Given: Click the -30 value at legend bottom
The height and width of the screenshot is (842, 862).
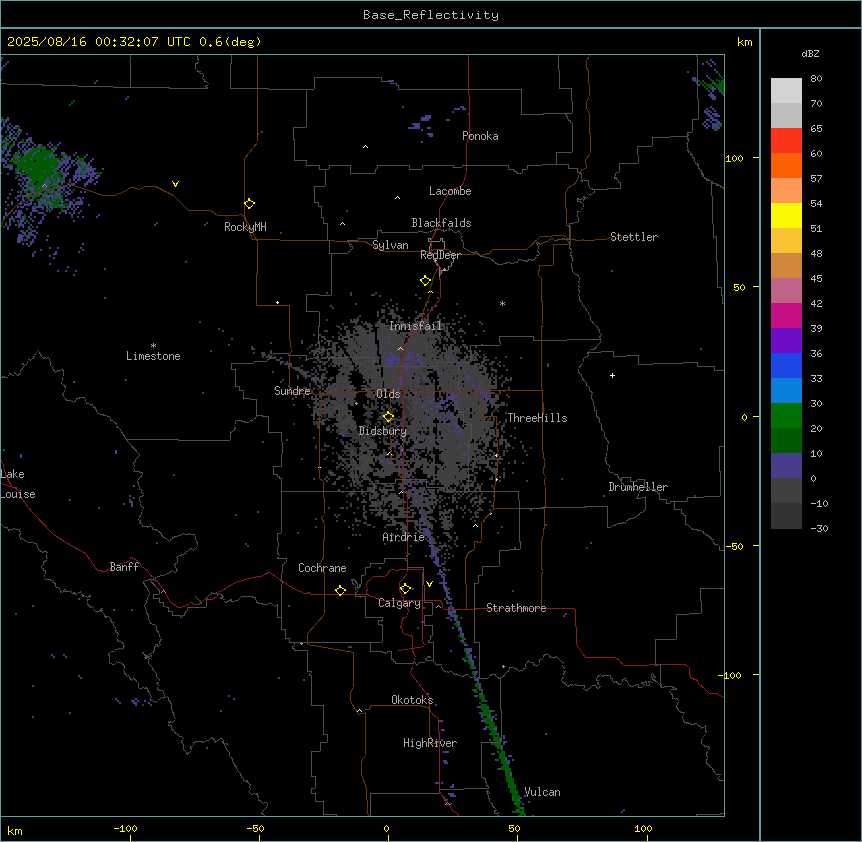Looking at the screenshot, I should point(819,528).
